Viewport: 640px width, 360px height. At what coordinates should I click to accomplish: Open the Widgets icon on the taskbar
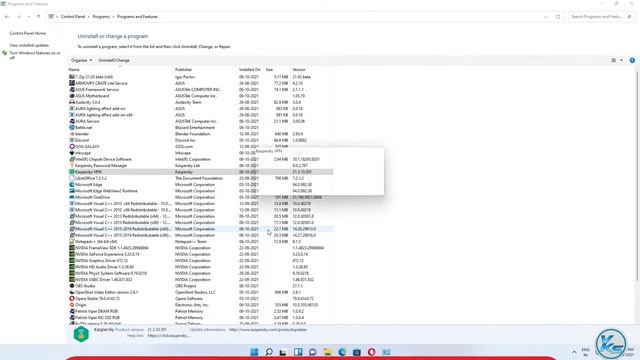[x=298, y=352]
